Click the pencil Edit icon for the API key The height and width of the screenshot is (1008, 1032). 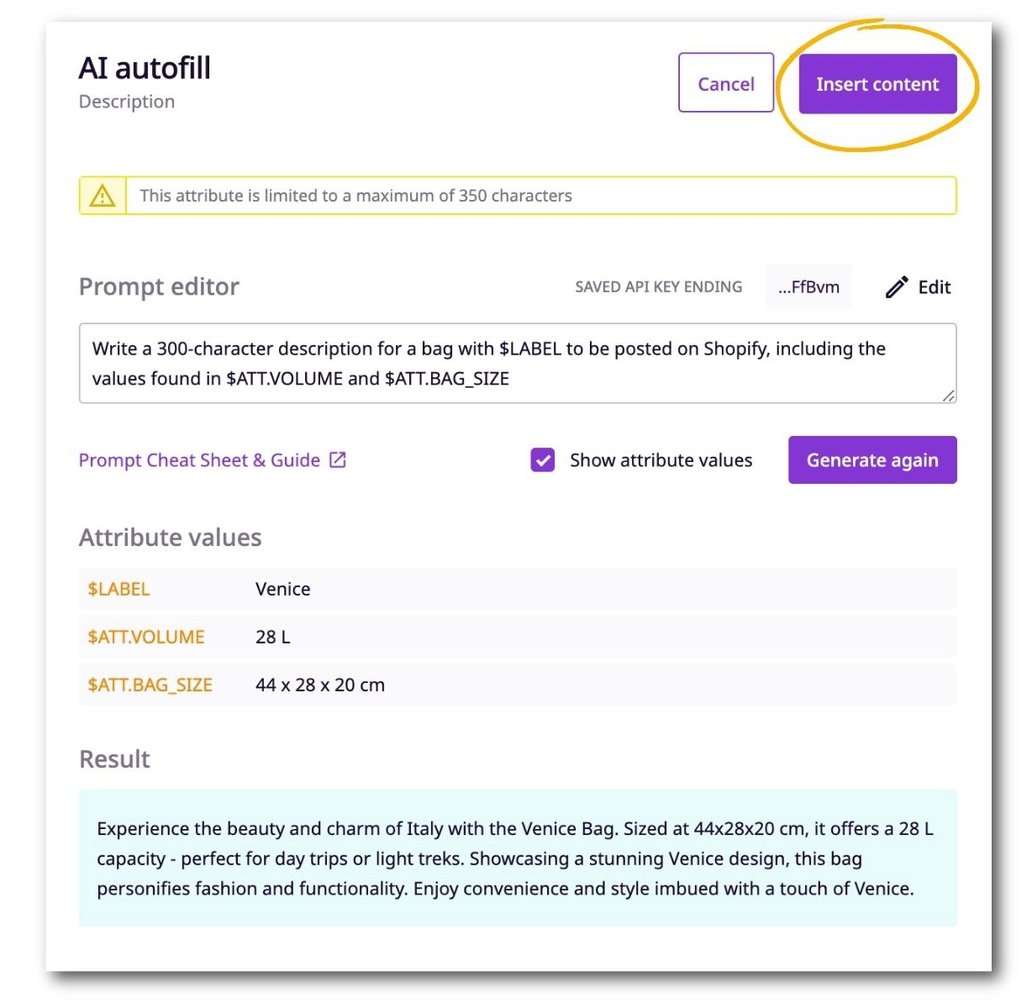[x=897, y=287]
